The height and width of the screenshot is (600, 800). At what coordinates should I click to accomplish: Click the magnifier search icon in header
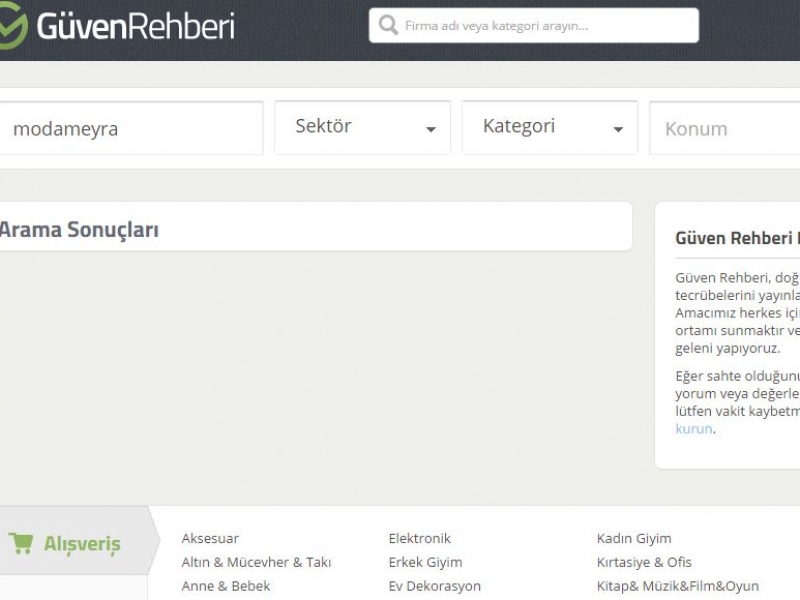coord(388,25)
